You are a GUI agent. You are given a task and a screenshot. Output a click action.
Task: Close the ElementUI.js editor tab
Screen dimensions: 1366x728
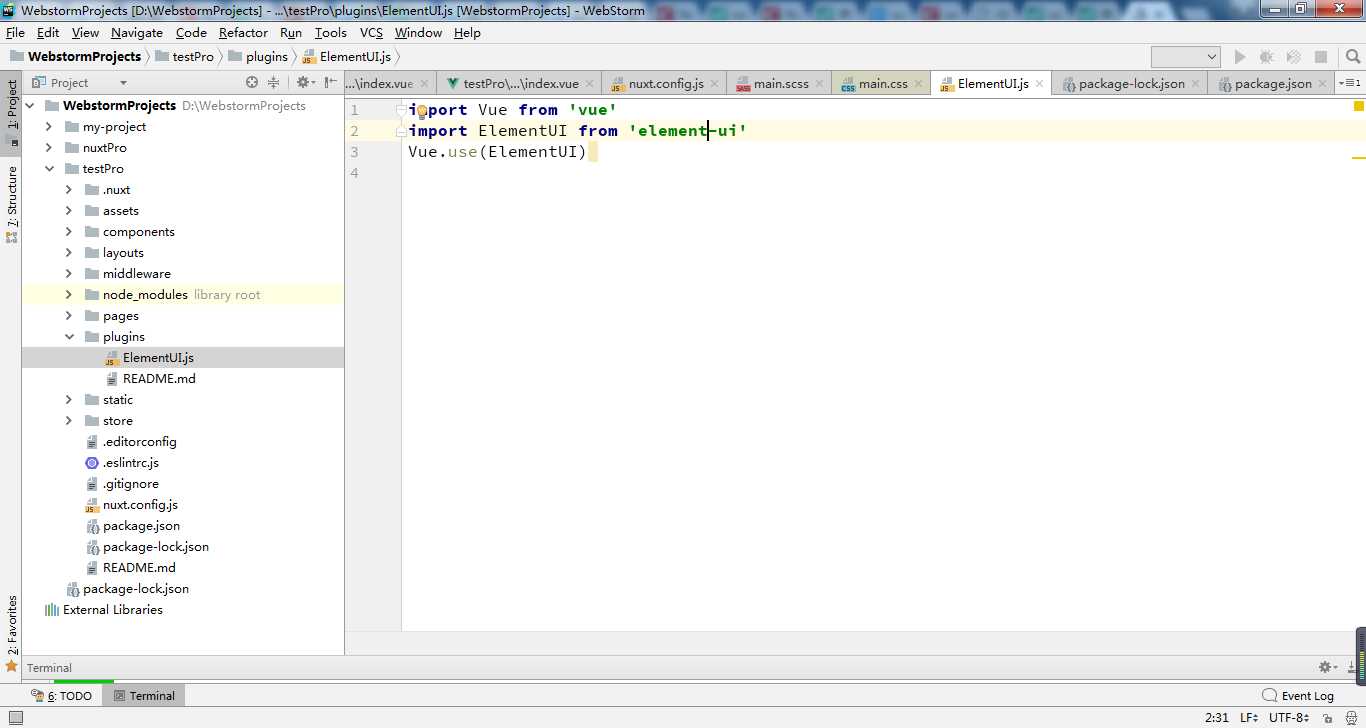(1040, 84)
